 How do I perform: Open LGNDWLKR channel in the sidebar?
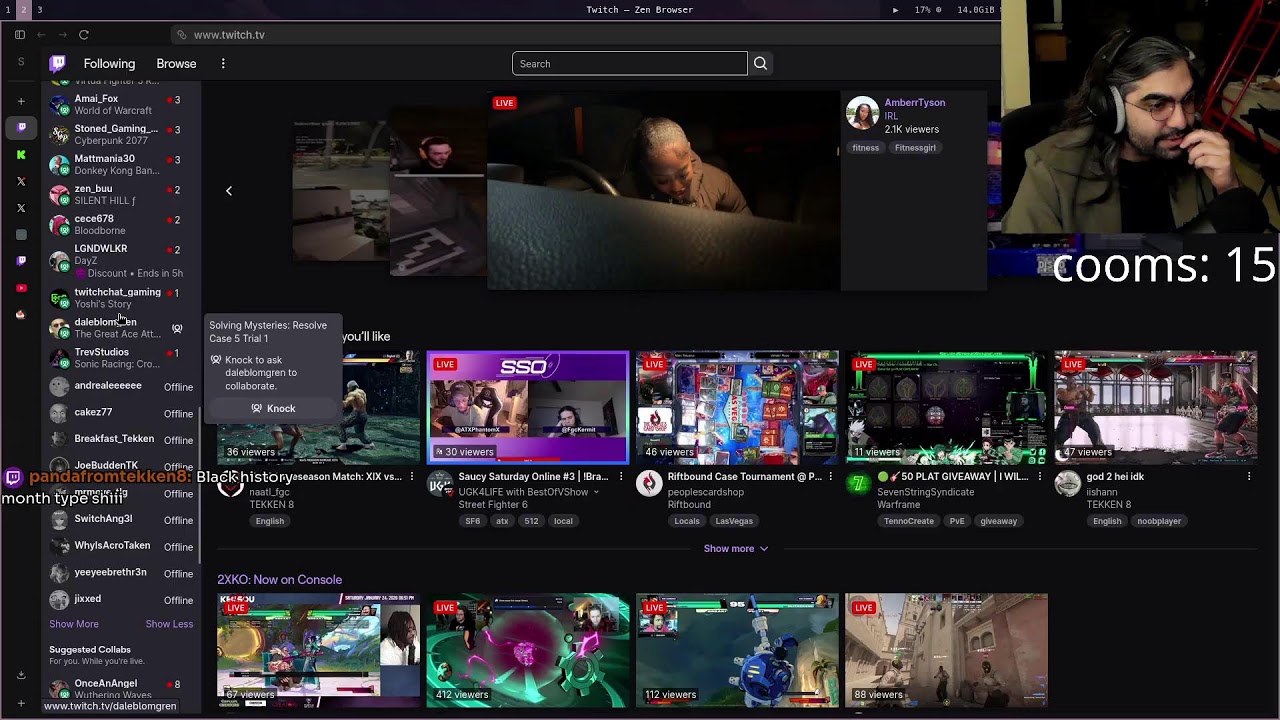coord(121,260)
